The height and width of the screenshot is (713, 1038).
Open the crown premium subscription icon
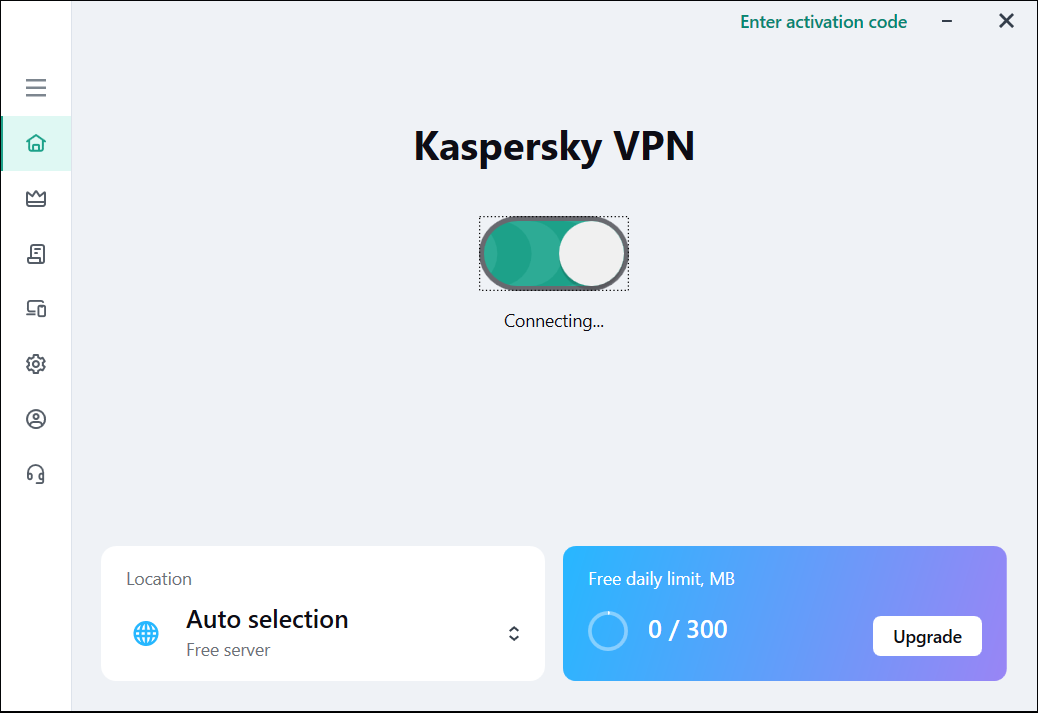coord(36,199)
